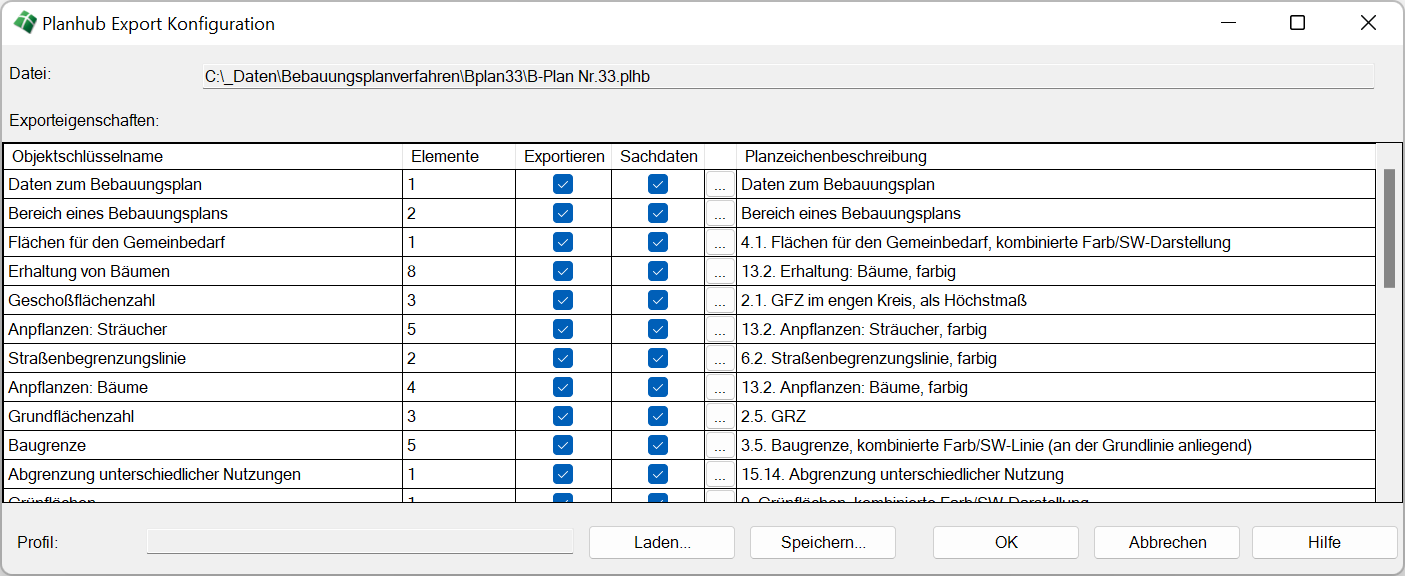This screenshot has height=576, width=1405.
Task: Toggle Sachdaten for Bereich eines Bebauungsplans
Action: 657,213
